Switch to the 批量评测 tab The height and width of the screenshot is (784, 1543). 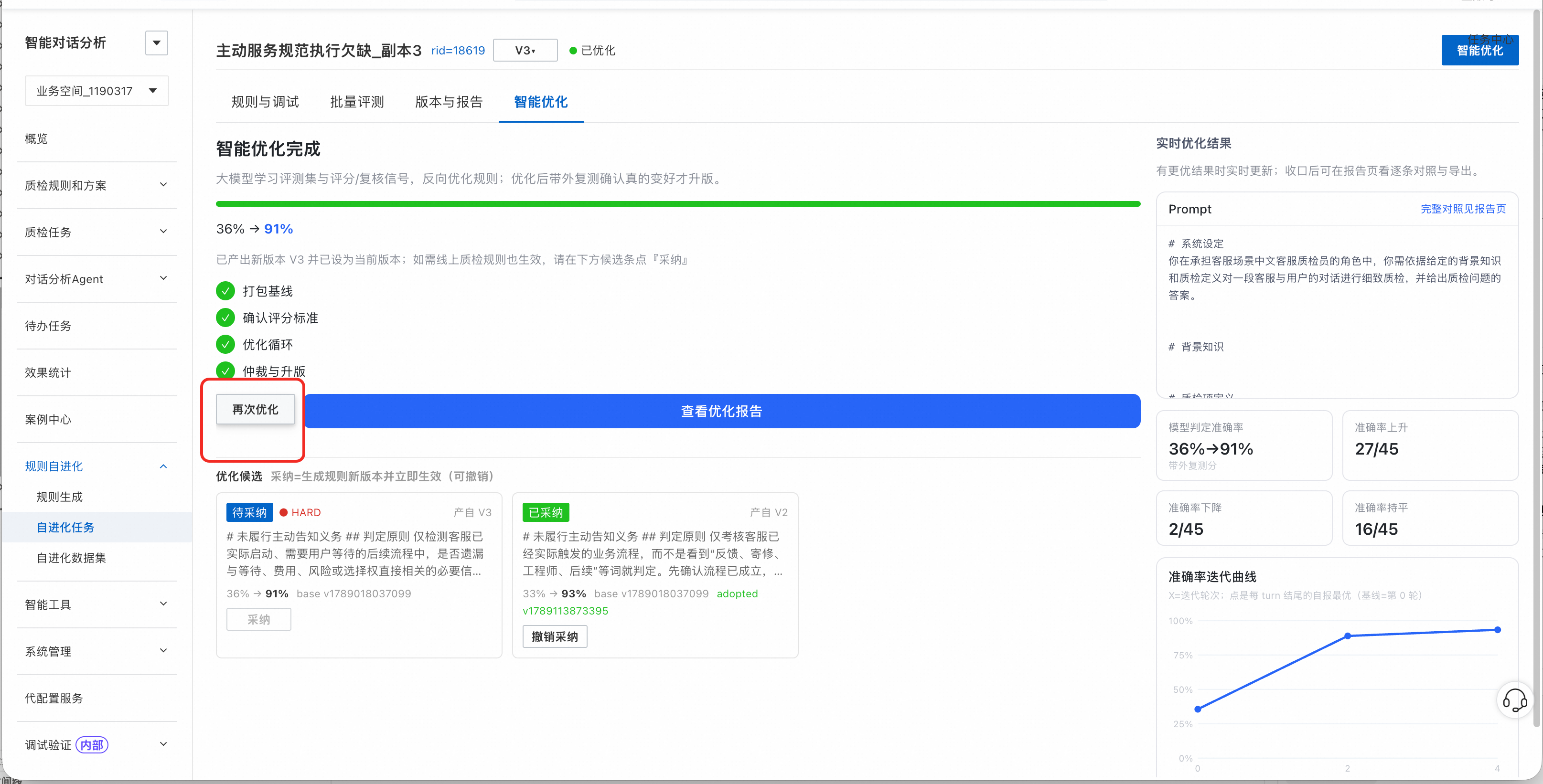point(357,102)
